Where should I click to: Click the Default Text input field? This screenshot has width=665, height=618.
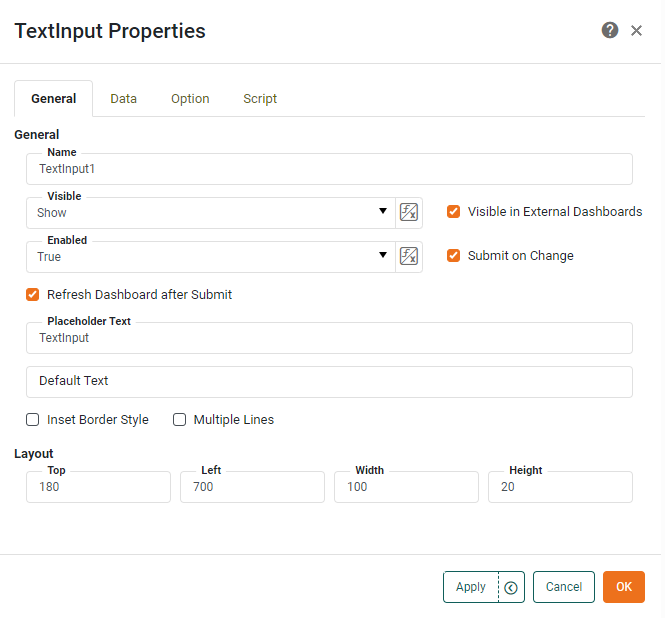point(330,382)
